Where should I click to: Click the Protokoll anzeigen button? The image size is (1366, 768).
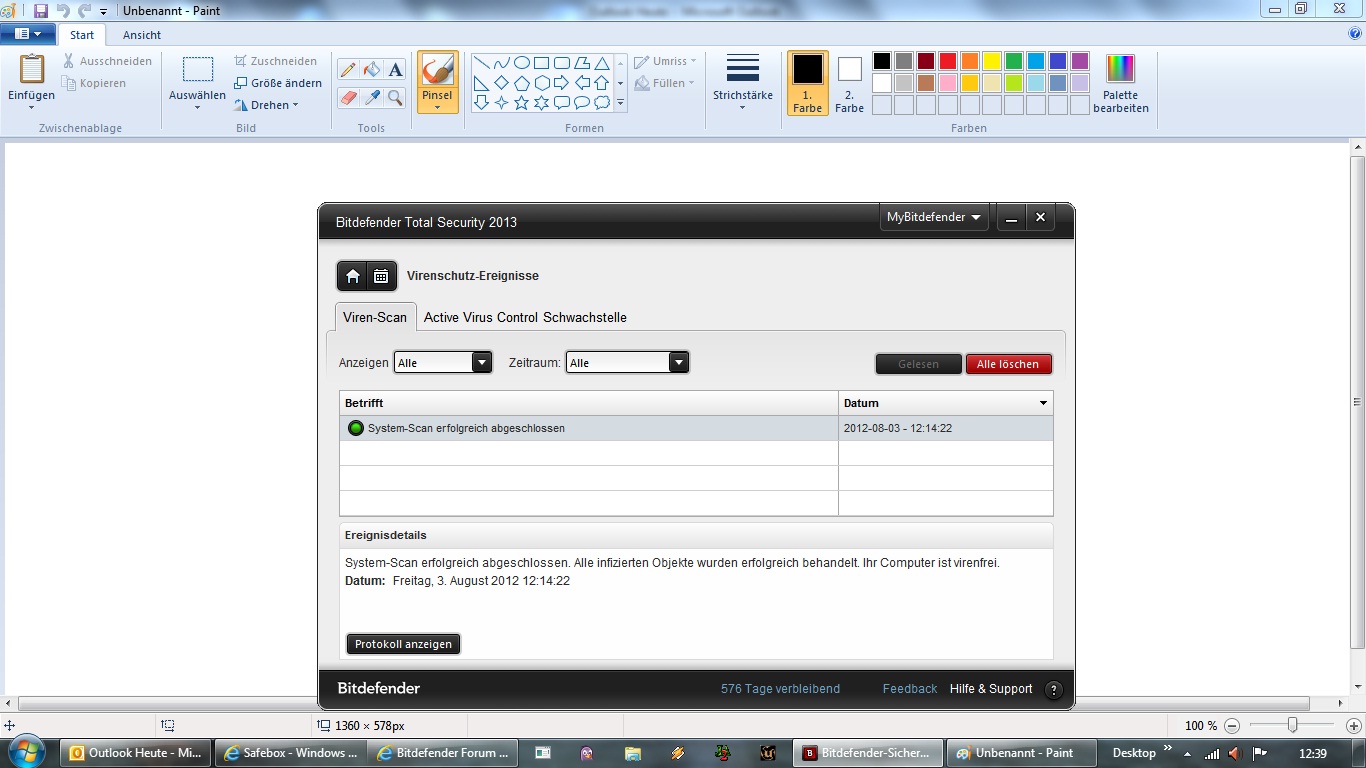(403, 644)
